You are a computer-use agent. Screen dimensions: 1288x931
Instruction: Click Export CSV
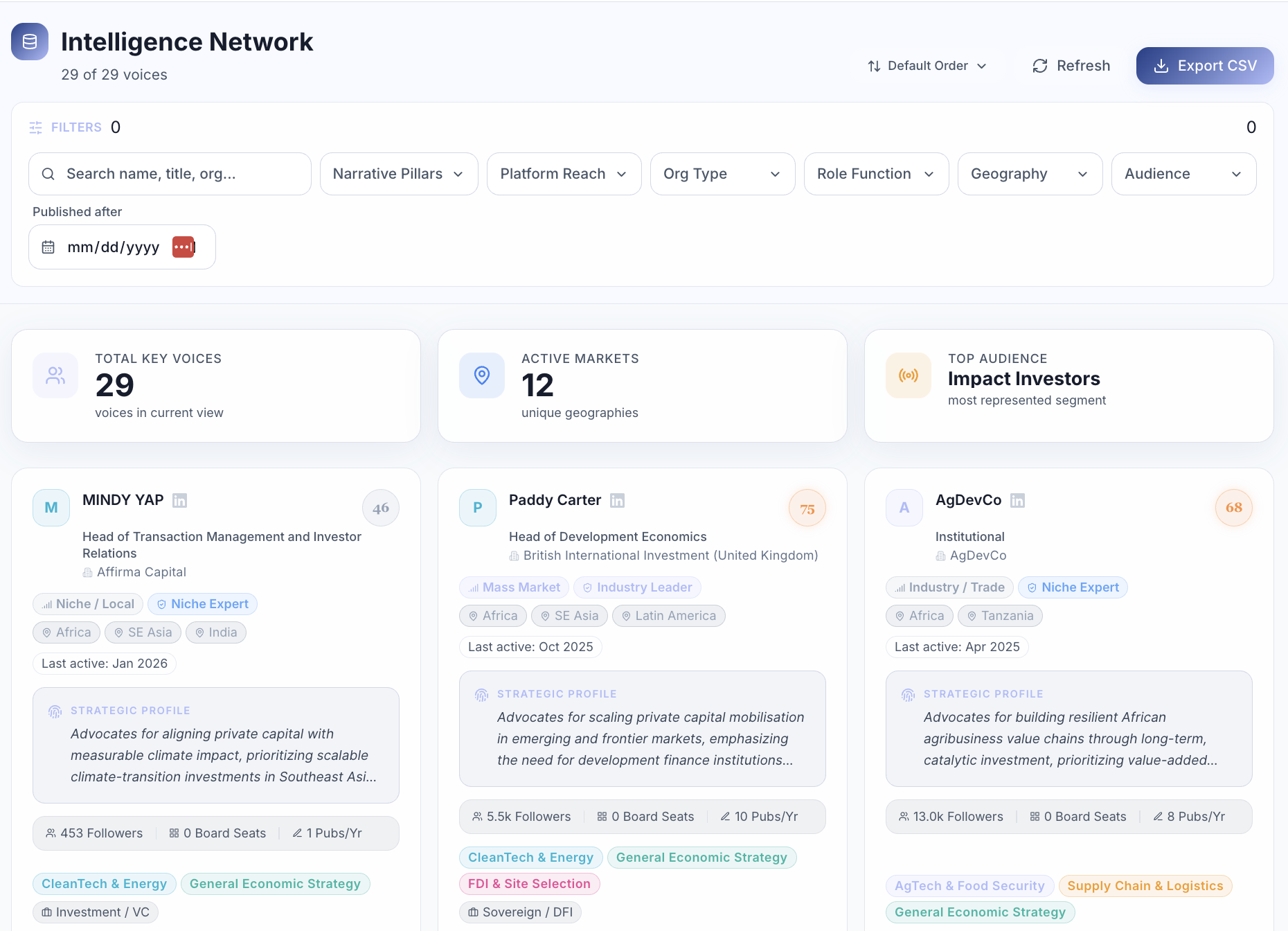pyautogui.click(x=1205, y=66)
